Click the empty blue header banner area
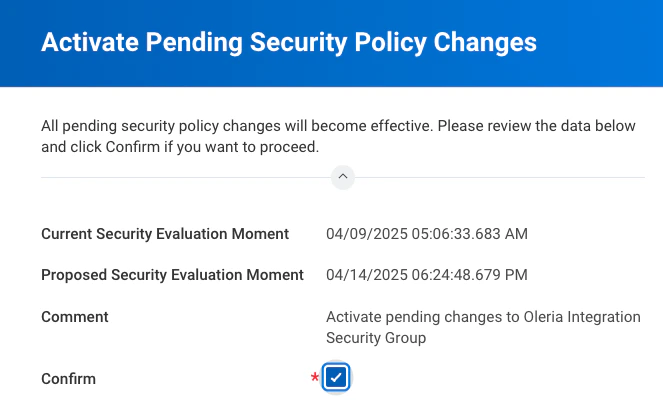The image size is (663, 405). tap(600, 42)
